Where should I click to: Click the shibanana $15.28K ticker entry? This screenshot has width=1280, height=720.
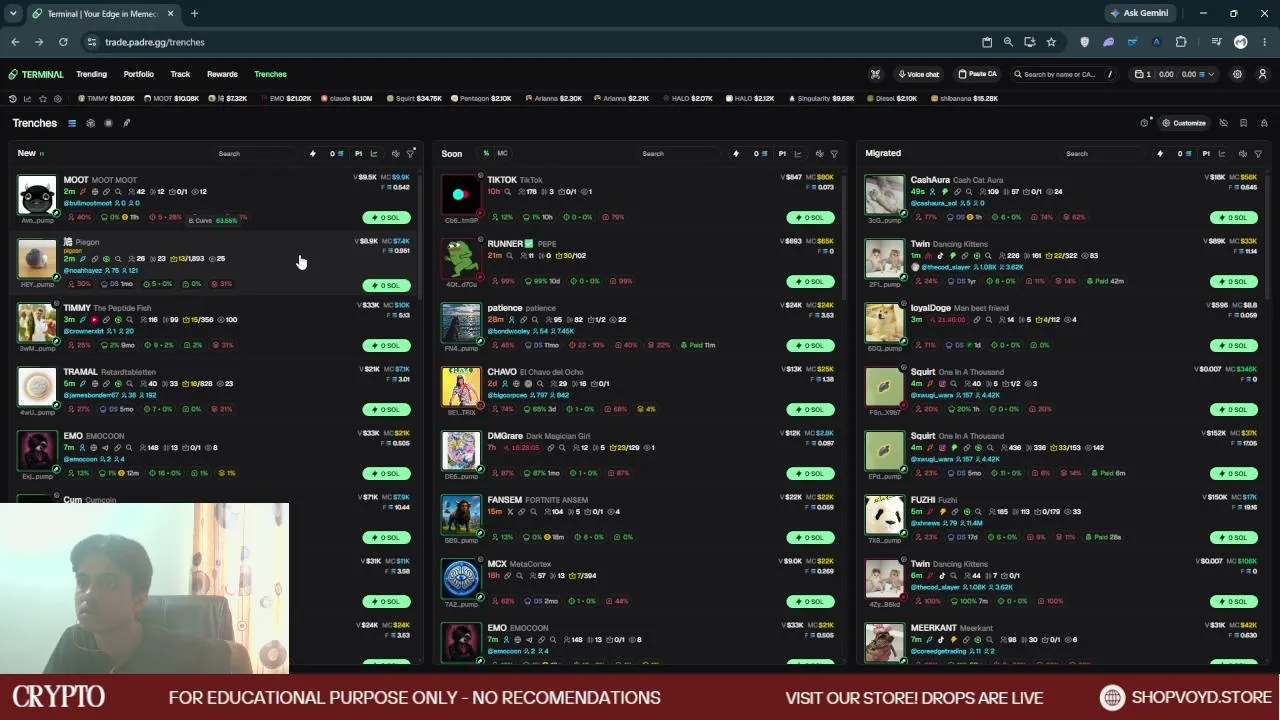964,98
